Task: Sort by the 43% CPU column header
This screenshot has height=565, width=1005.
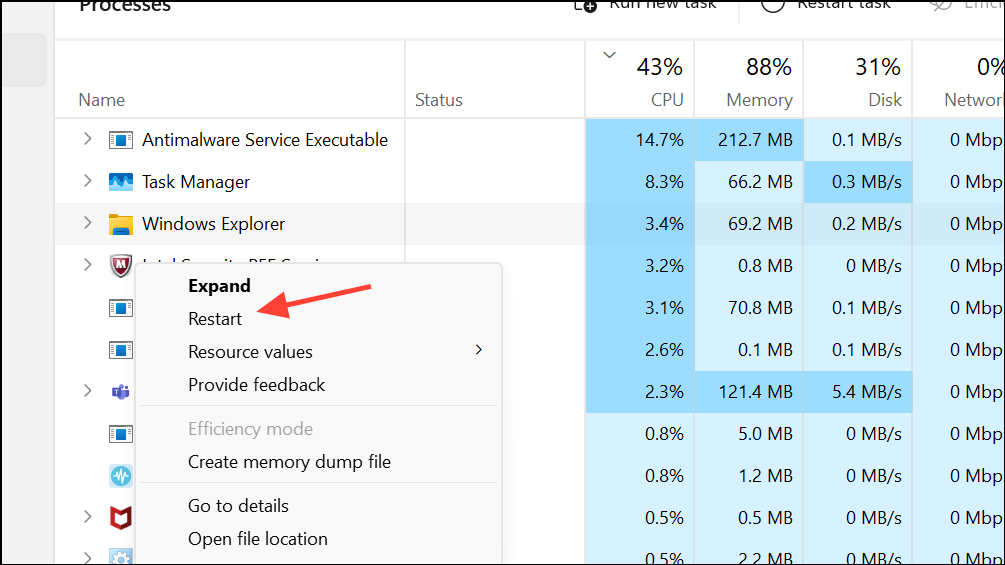Action: [x=640, y=79]
